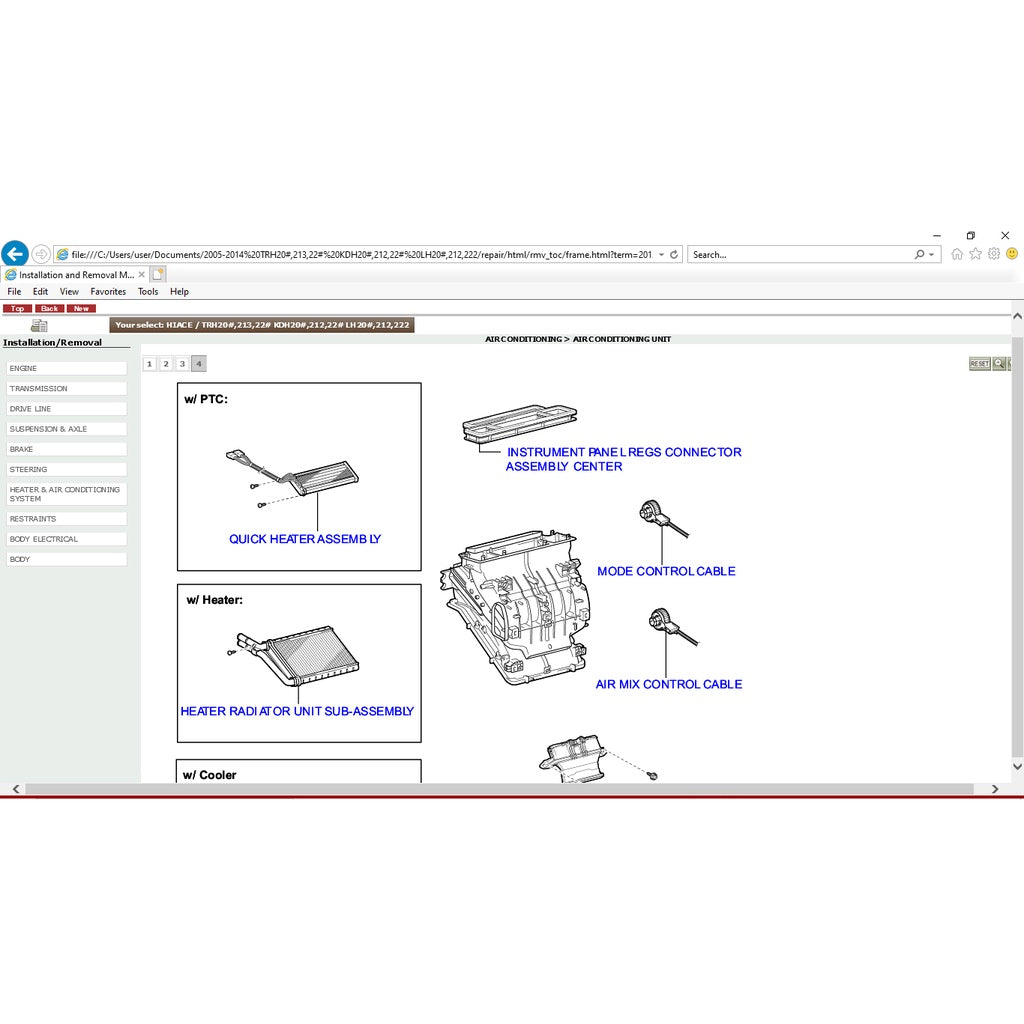This screenshot has width=1024, height=1024.
Task: Open the browser settings gear icon
Action: pos(994,254)
